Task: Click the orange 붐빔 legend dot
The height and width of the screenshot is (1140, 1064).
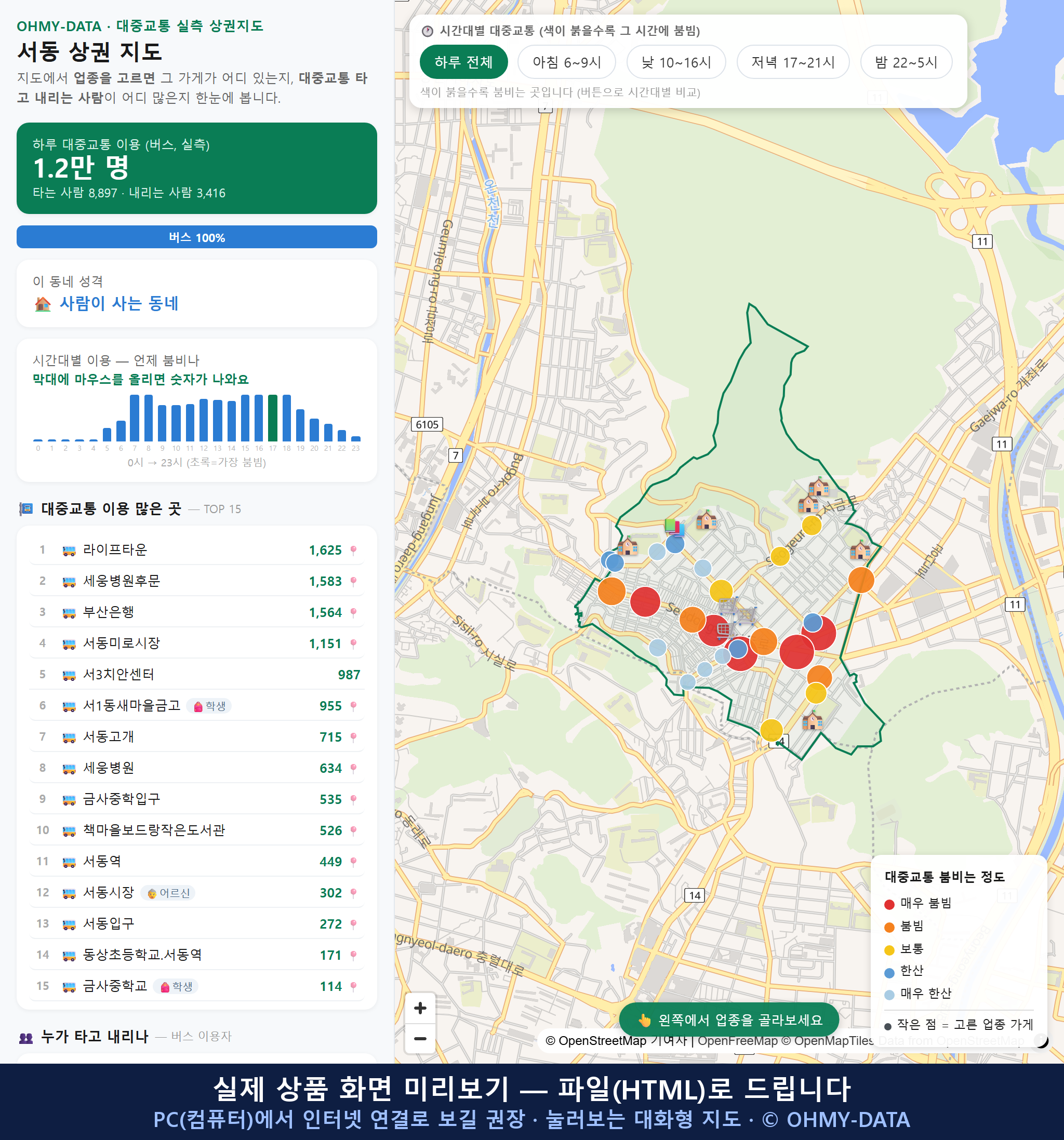Action: click(889, 927)
